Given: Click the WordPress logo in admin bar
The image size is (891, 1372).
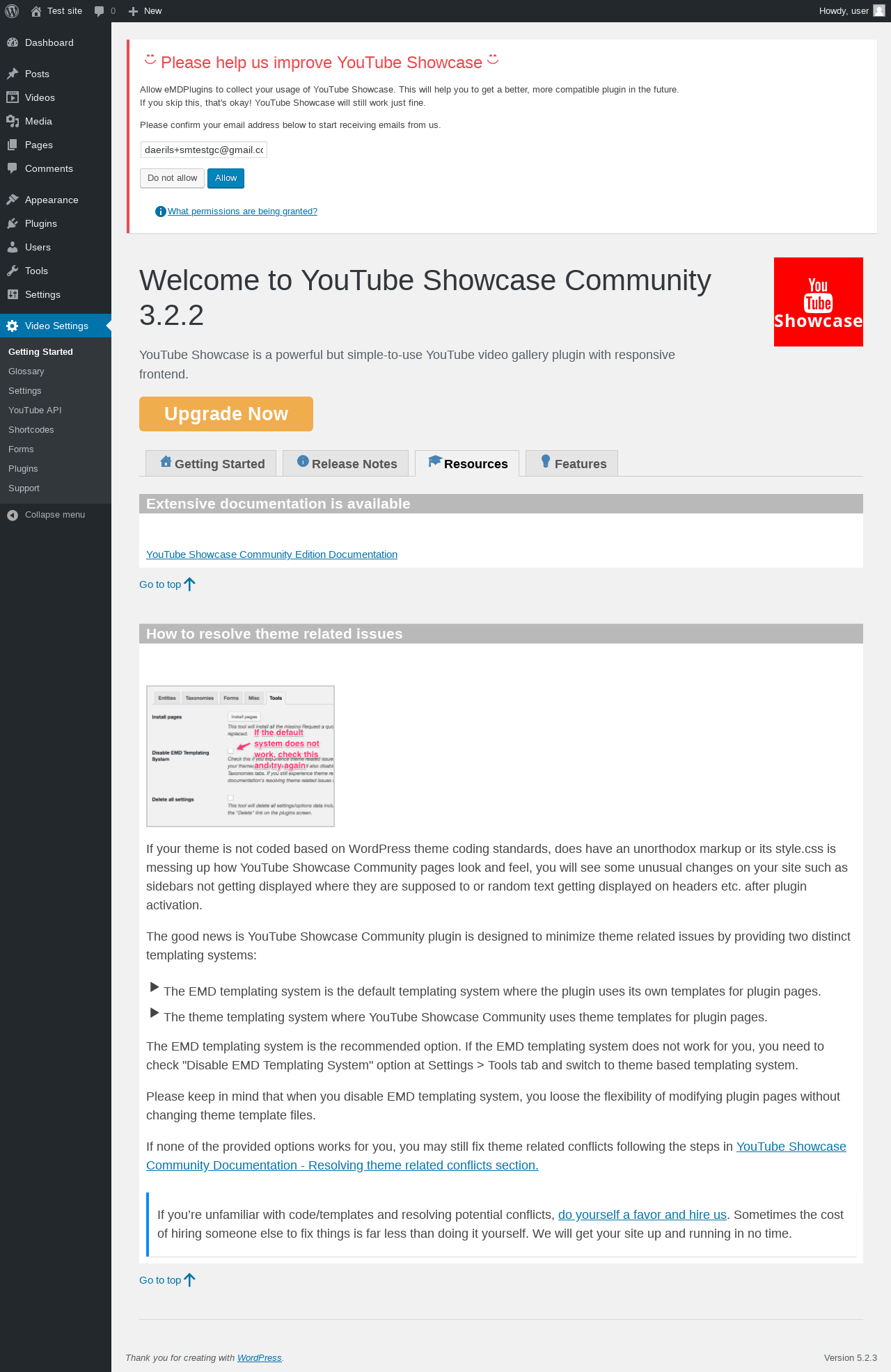Looking at the screenshot, I should tap(12, 11).
